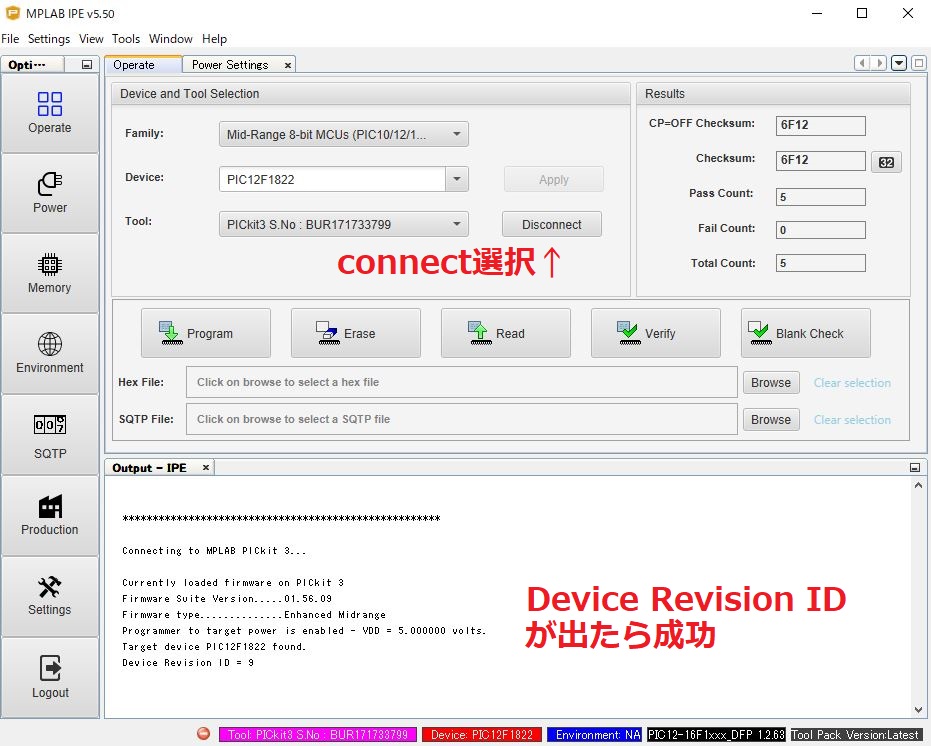
Task: Click the 'Target device PIC12F1822 found.' output line
Action: click(x=214, y=646)
